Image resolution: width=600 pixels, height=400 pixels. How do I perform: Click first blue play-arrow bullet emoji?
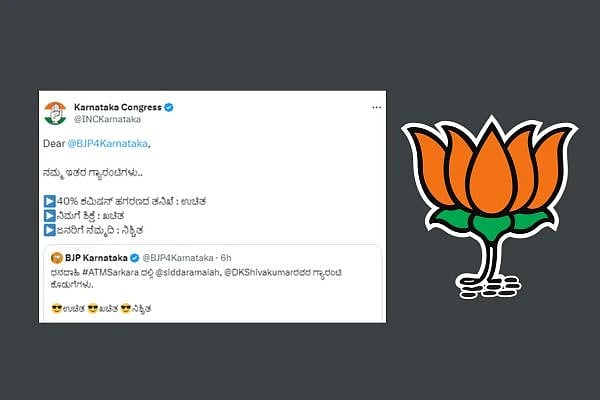(50, 201)
